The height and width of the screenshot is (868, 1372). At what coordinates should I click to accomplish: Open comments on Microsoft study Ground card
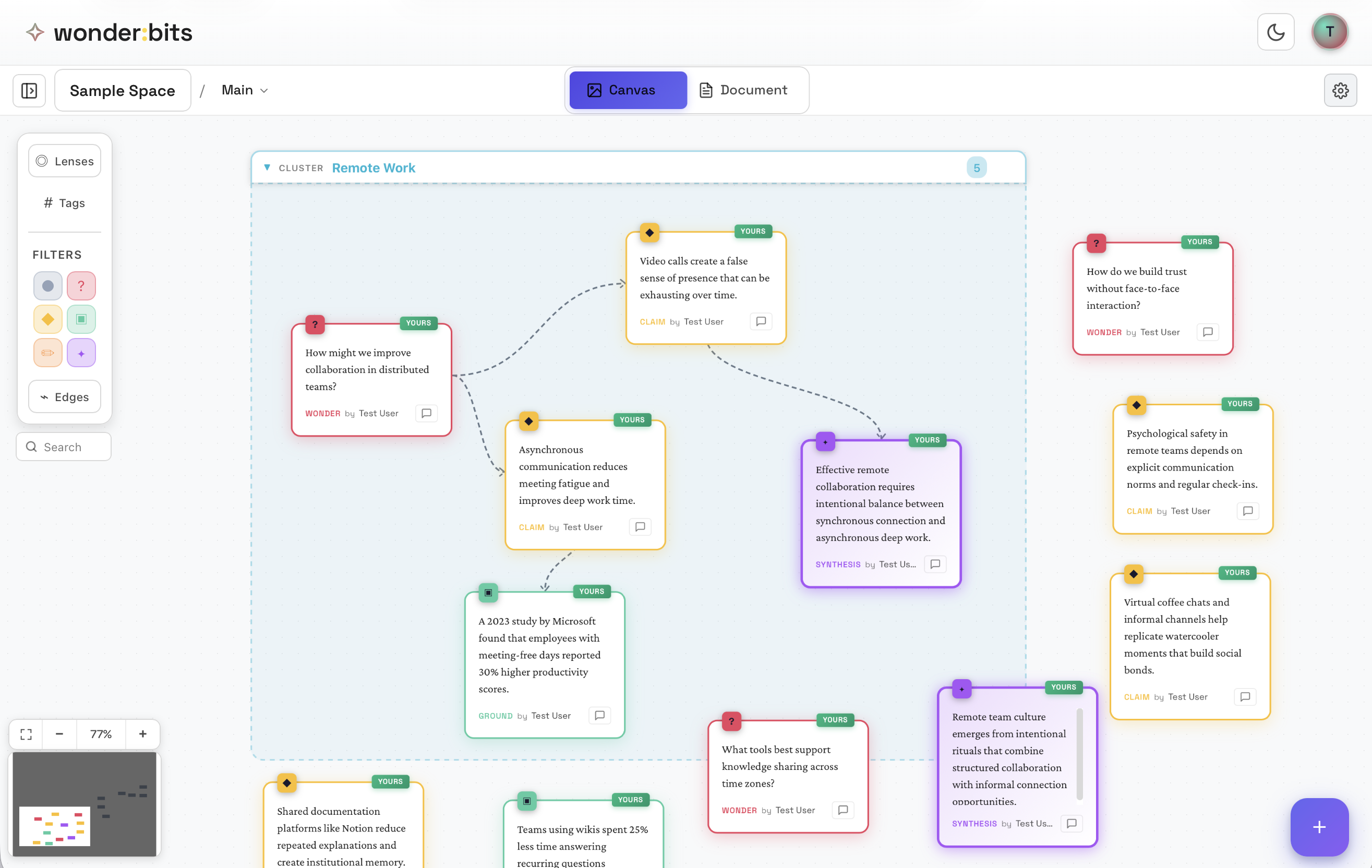coord(599,715)
